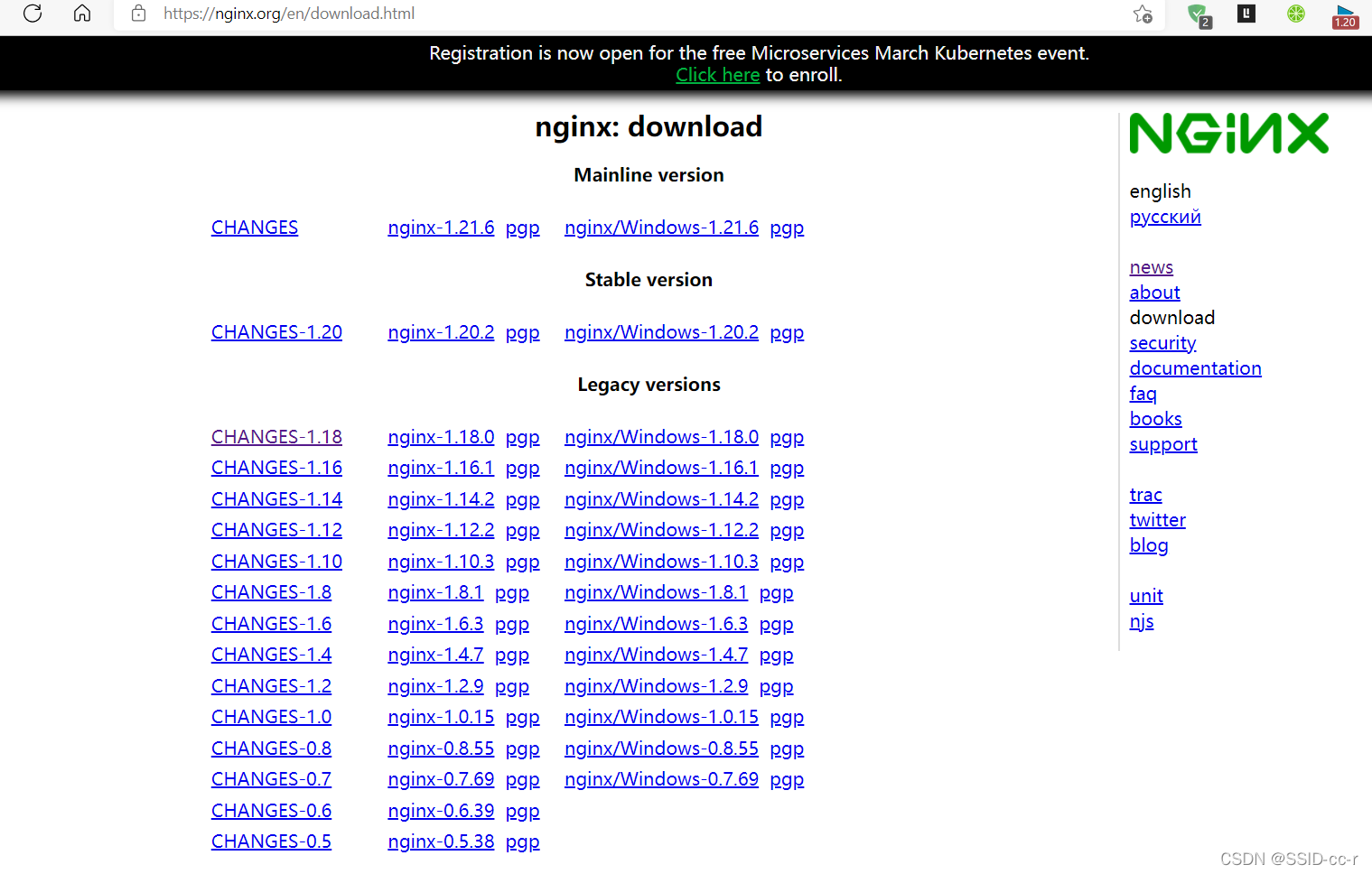Download nginx-1.16.1 source
This screenshot has width=1372, height=874.
[x=441, y=468]
